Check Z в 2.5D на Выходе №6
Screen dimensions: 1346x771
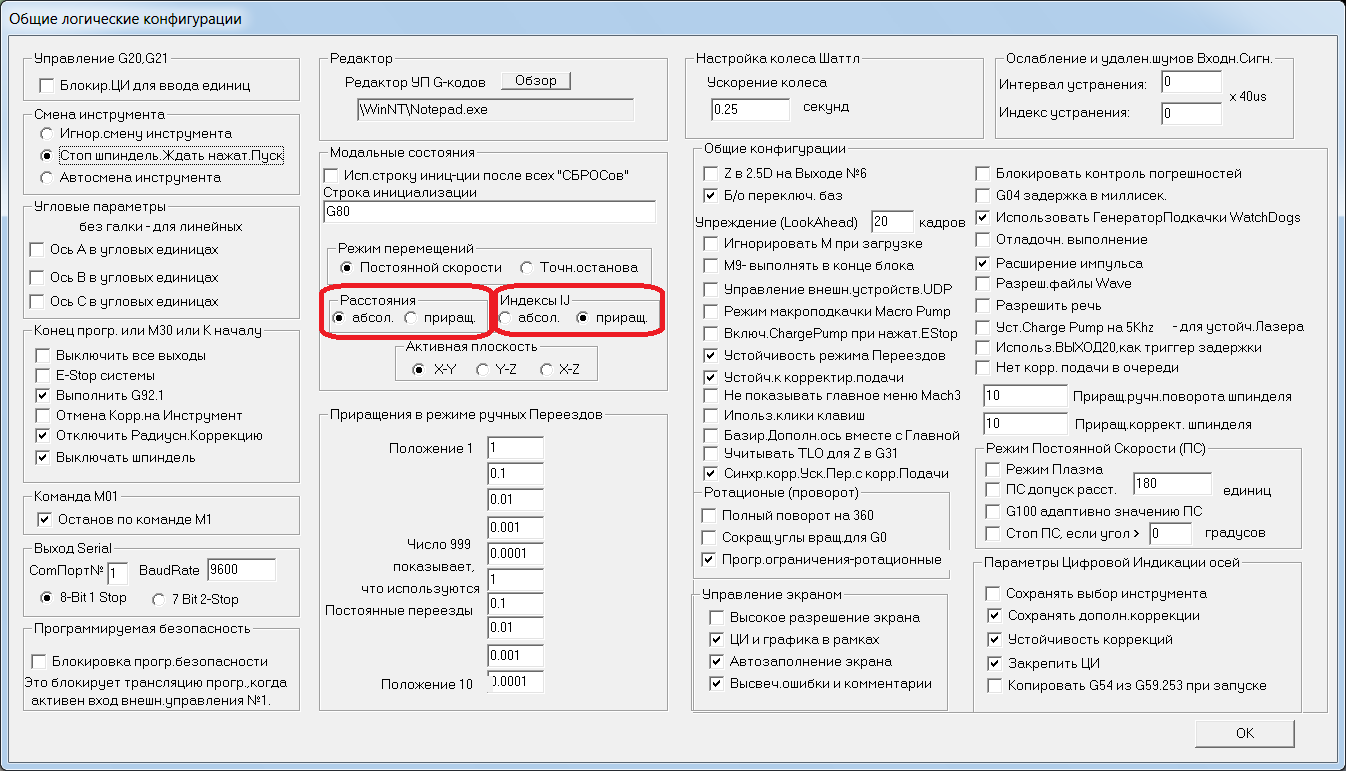pyautogui.click(x=711, y=173)
